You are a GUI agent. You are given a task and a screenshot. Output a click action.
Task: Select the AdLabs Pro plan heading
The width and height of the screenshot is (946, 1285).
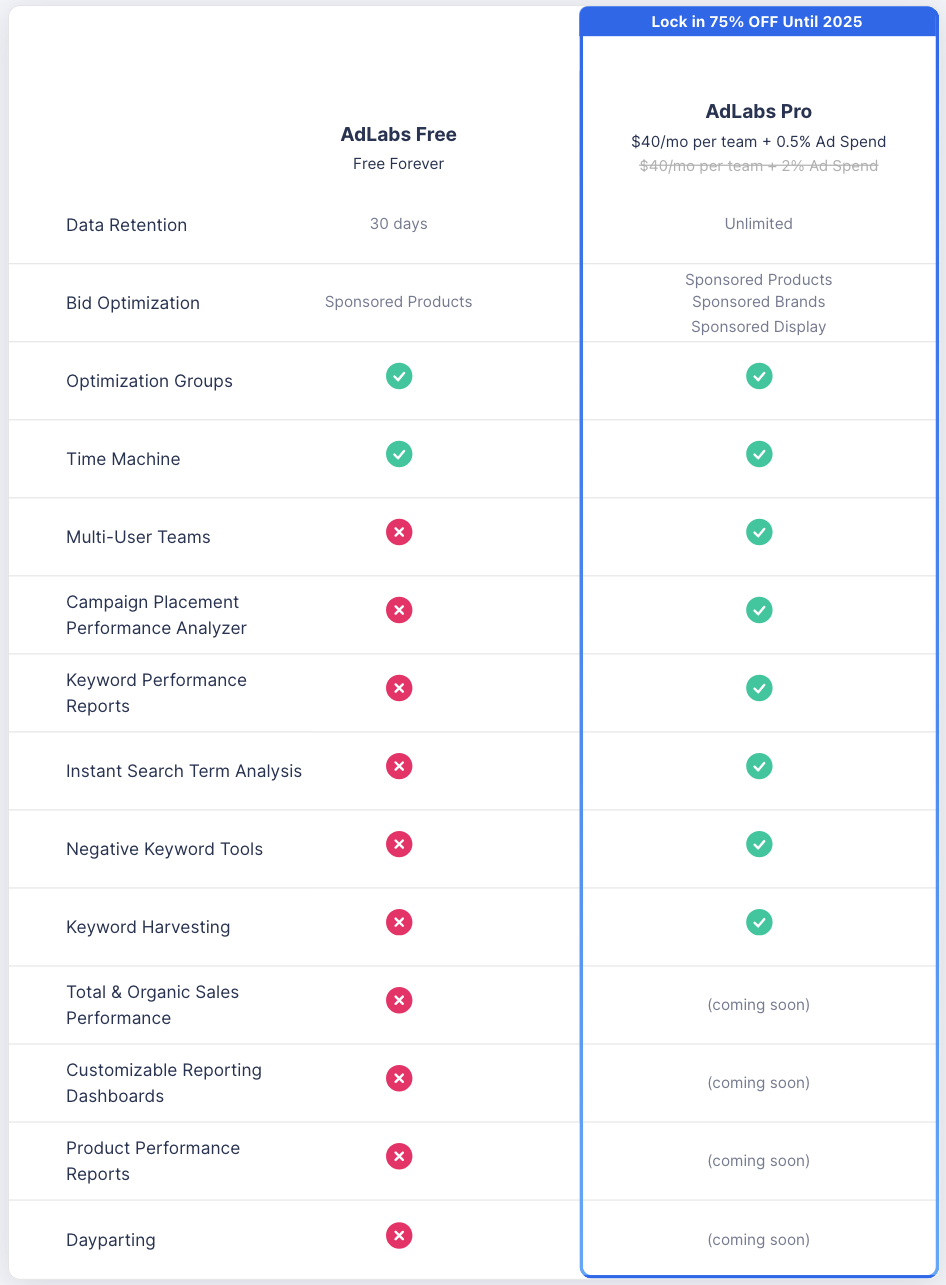tap(758, 112)
